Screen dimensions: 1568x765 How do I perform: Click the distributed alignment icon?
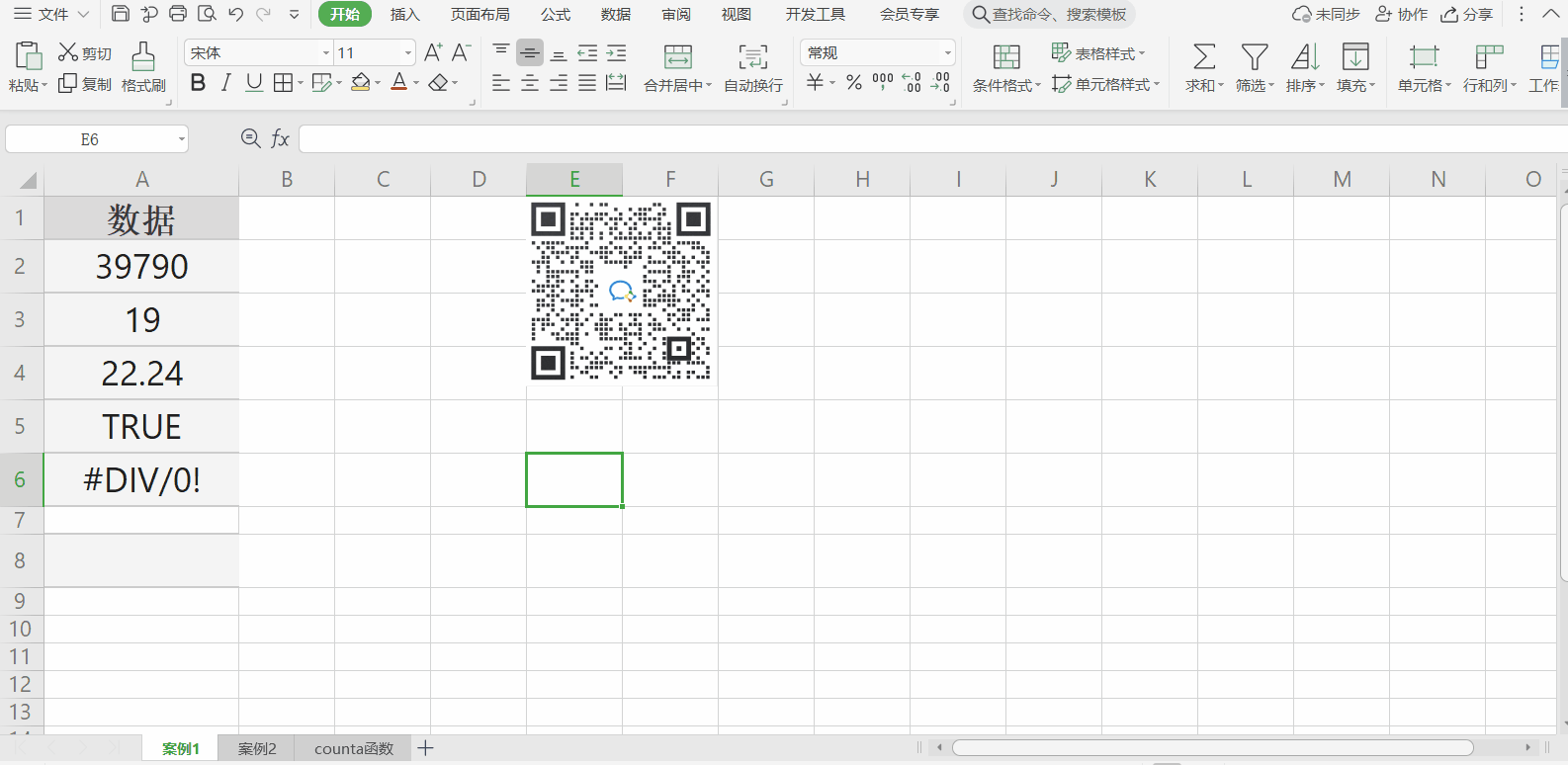pyautogui.click(x=616, y=83)
